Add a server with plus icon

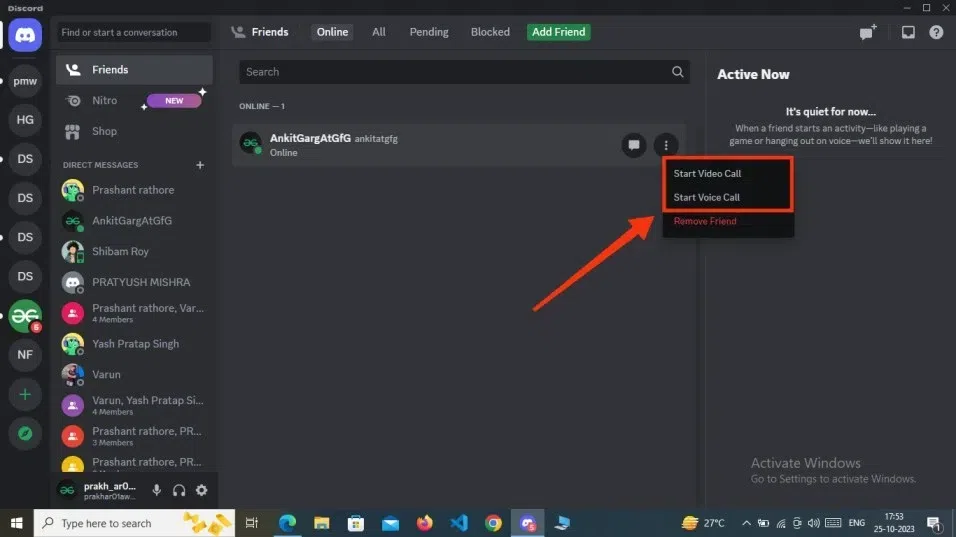click(25, 394)
